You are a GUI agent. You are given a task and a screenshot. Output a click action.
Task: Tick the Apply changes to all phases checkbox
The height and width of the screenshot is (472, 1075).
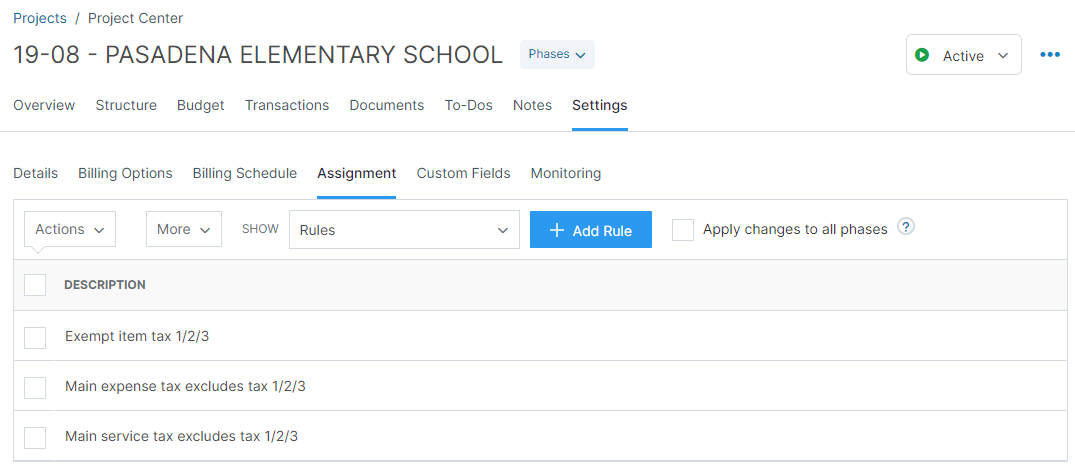tap(683, 230)
